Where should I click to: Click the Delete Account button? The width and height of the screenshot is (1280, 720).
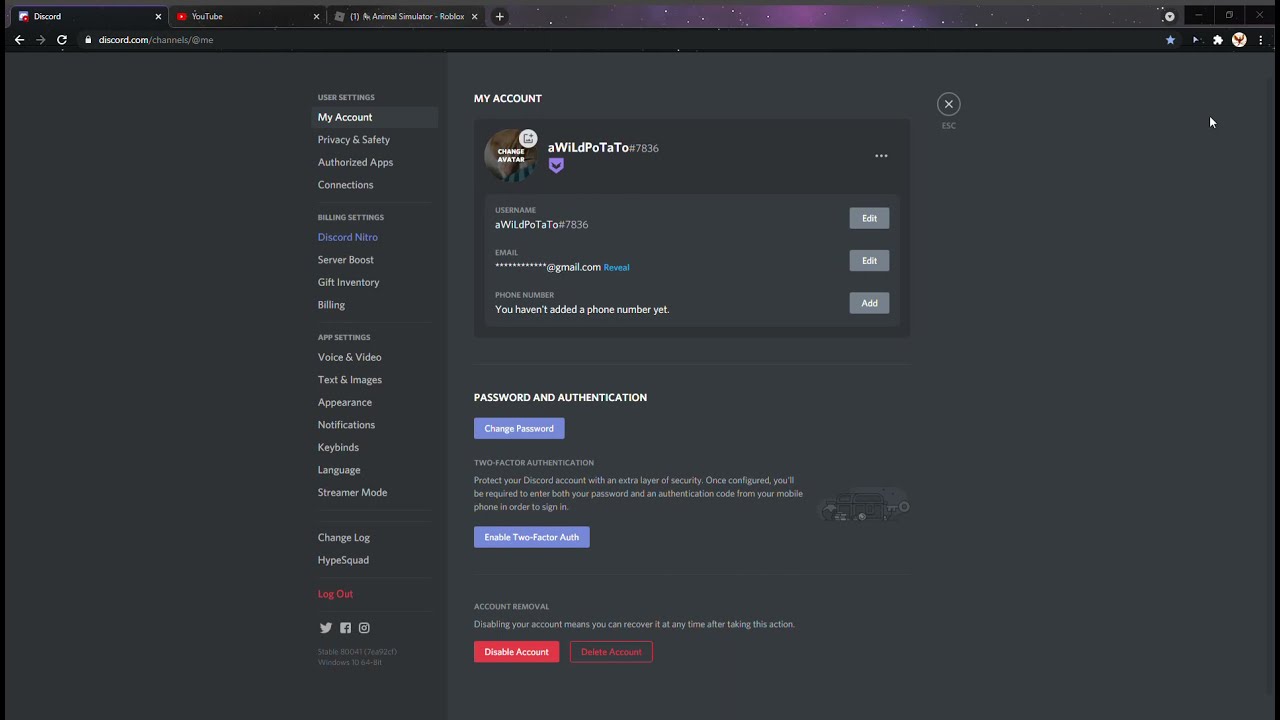click(611, 652)
